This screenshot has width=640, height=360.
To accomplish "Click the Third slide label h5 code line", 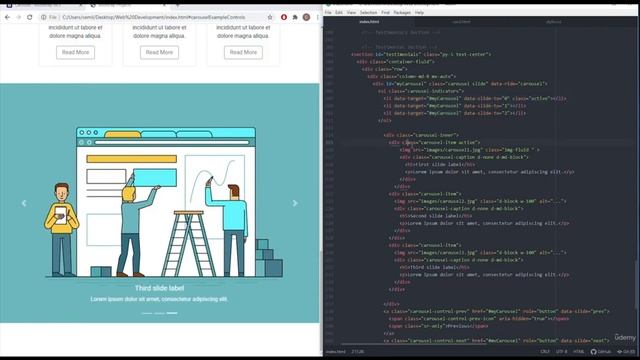I will [434, 267].
